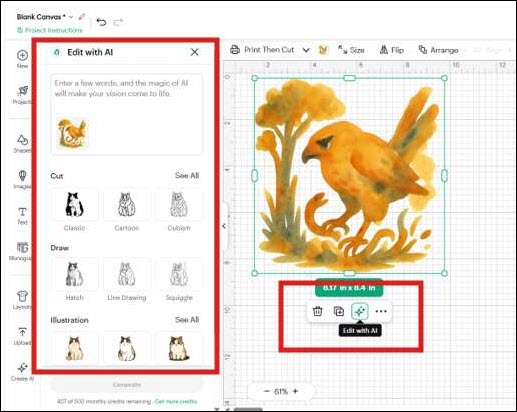Click See All next to Cut styles
Viewport: 517px width, 412px height.
[x=187, y=175]
